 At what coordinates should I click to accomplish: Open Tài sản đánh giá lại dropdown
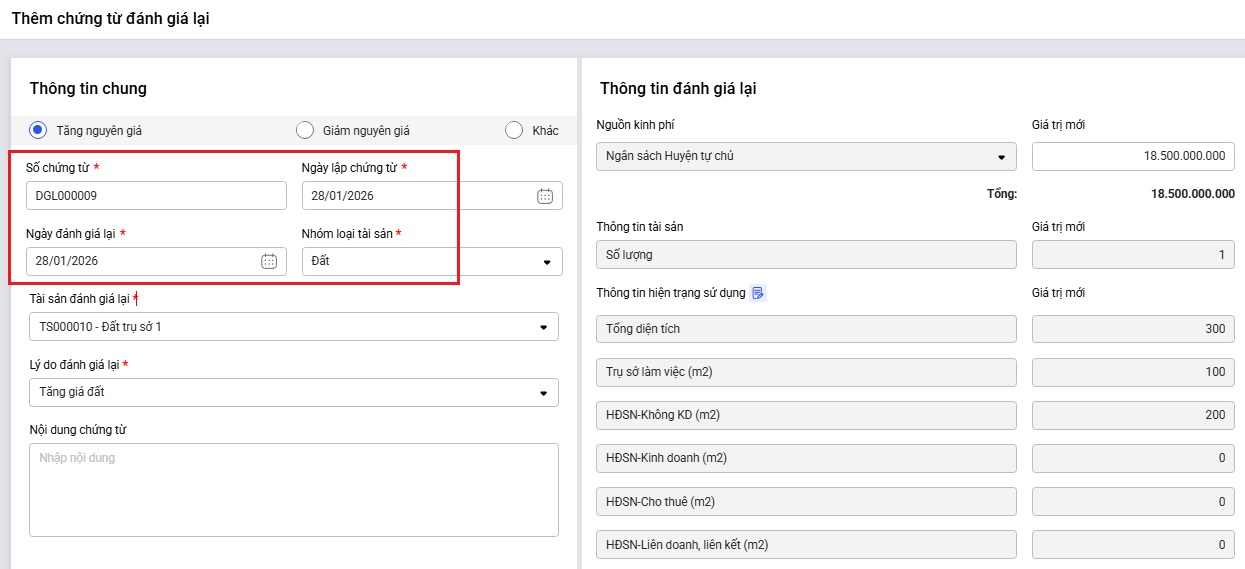[x=543, y=327]
